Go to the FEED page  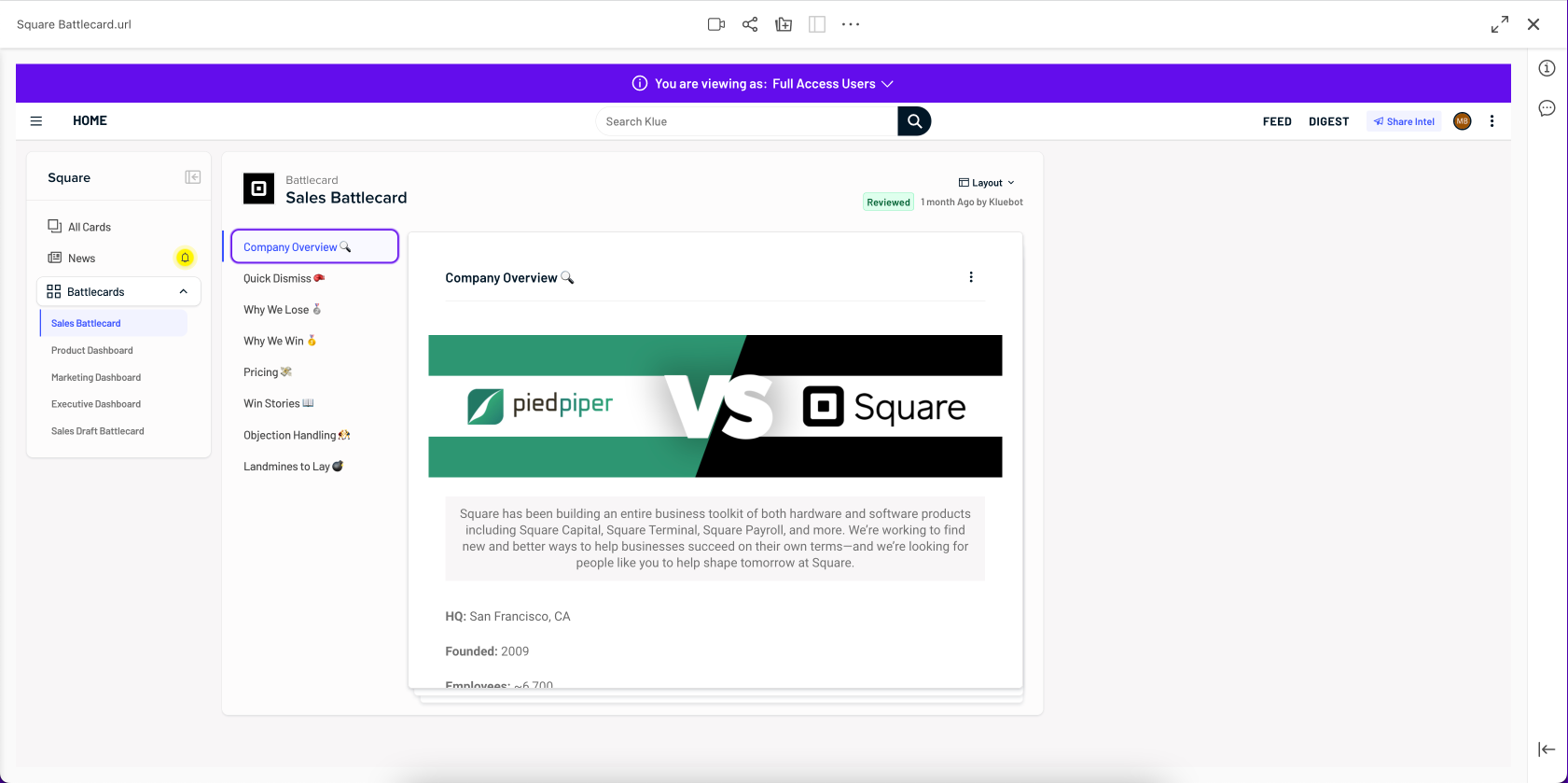[x=1276, y=121]
